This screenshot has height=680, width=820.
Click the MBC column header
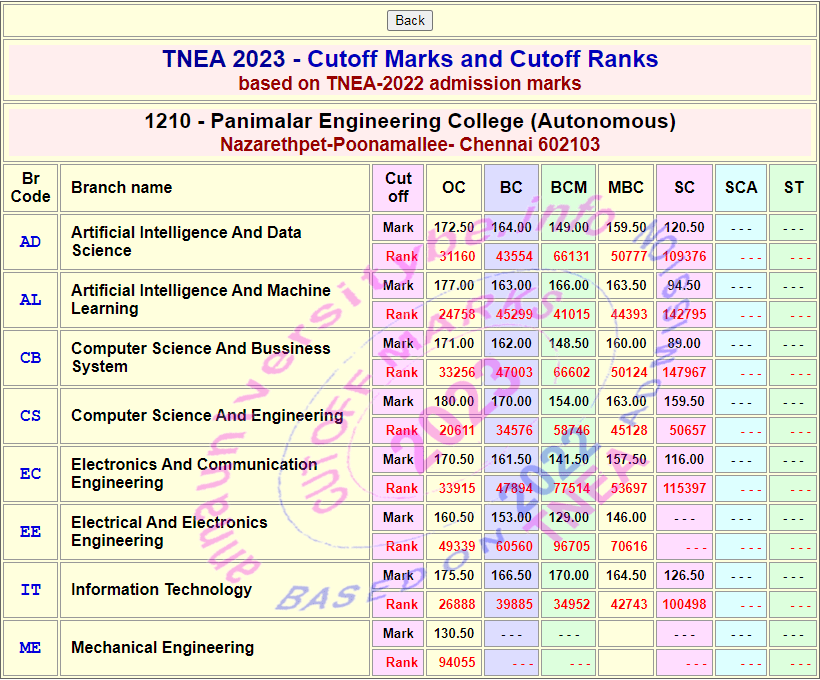point(626,188)
